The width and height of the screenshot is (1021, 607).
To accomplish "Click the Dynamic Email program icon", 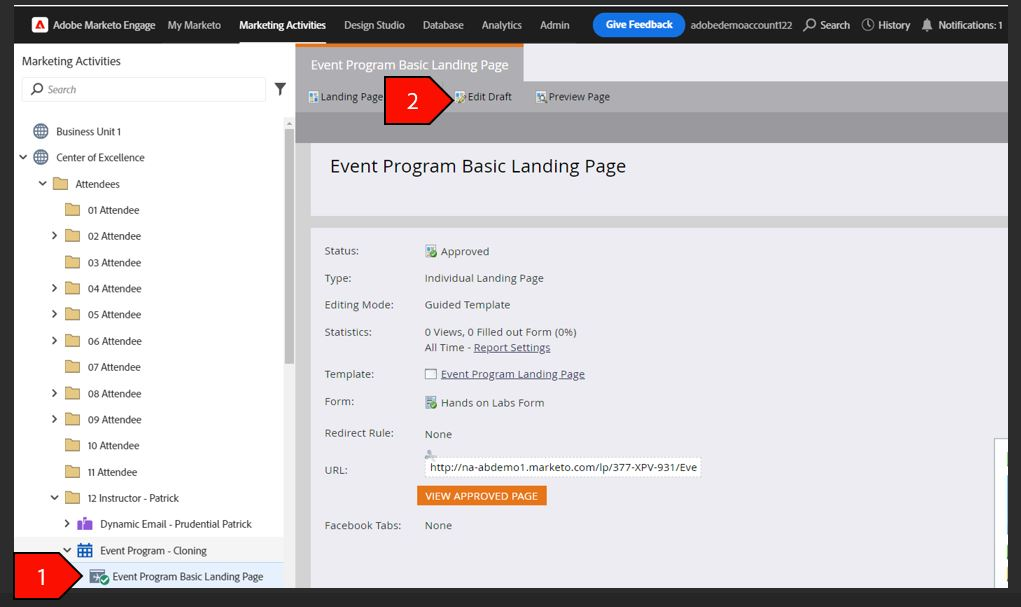I will tap(85, 524).
